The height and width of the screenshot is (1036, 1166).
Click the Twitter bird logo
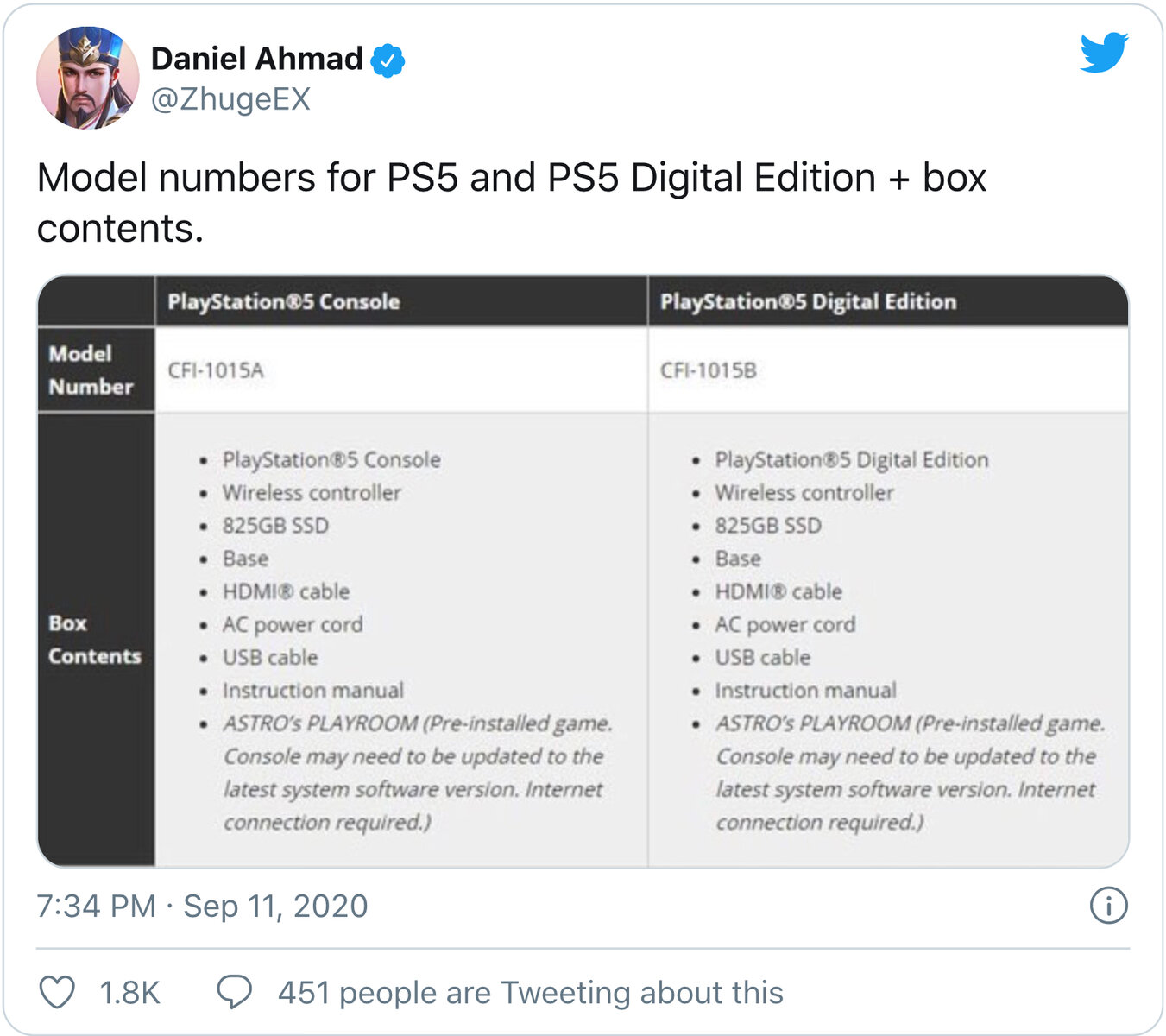(1104, 53)
